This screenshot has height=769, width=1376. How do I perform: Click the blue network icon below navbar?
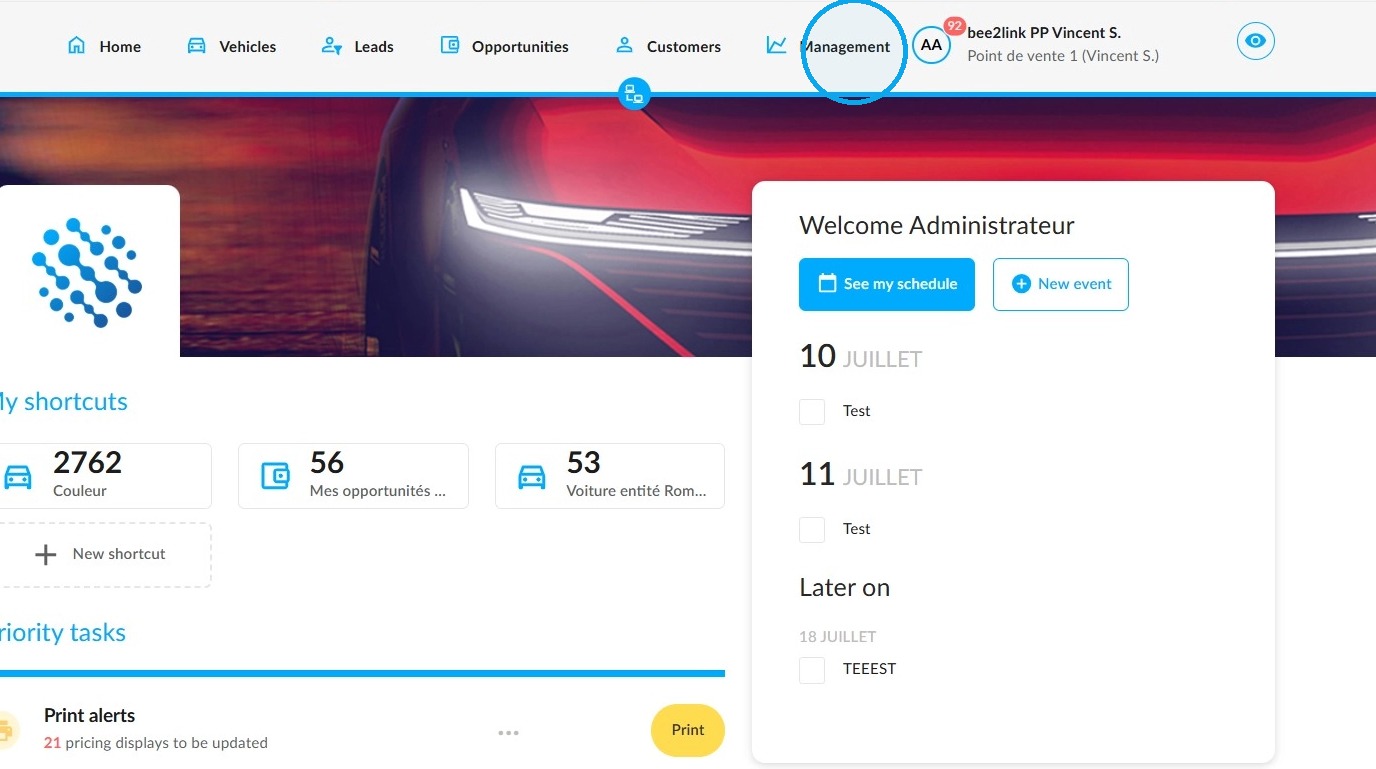(x=634, y=94)
